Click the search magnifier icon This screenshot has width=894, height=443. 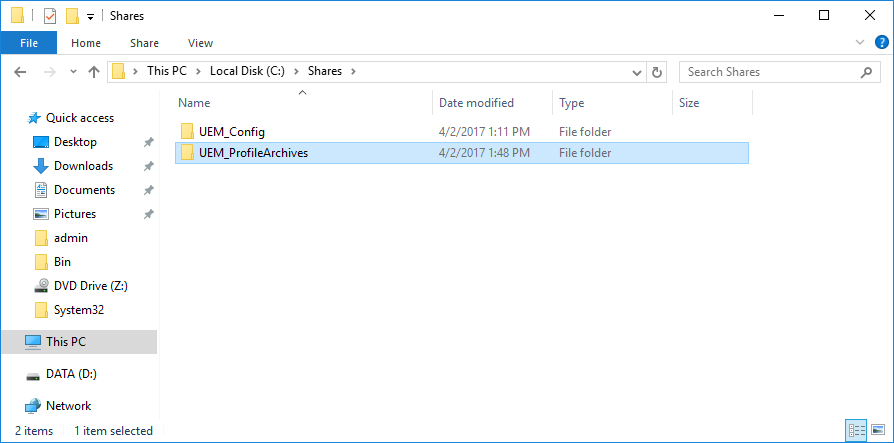pyautogui.click(x=867, y=72)
